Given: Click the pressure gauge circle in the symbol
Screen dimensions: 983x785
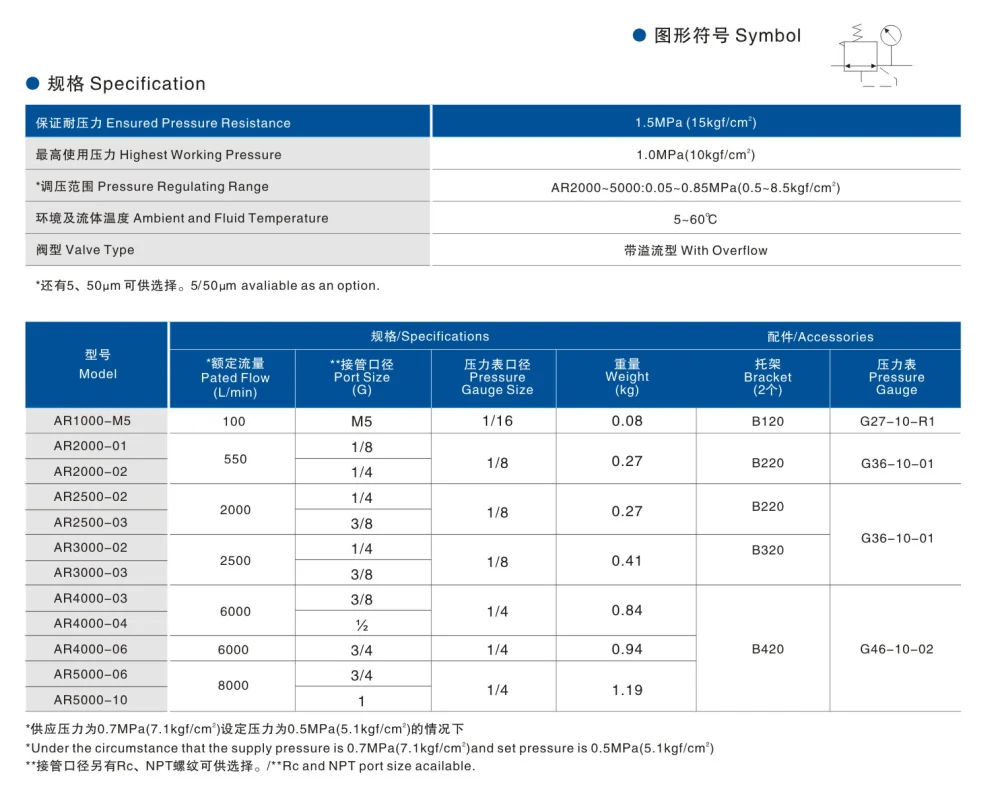Looking at the screenshot, I should 892,36.
